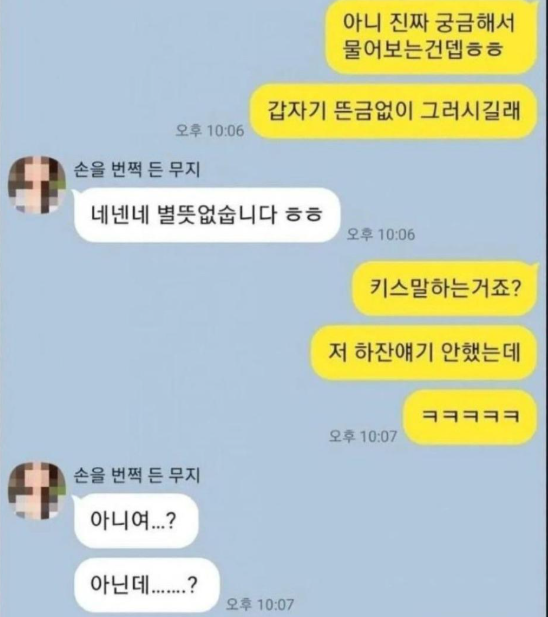Click the 오후 10:06 timestamp beside the white bubble
Viewport: 548px width, 617px height.
(x=381, y=235)
